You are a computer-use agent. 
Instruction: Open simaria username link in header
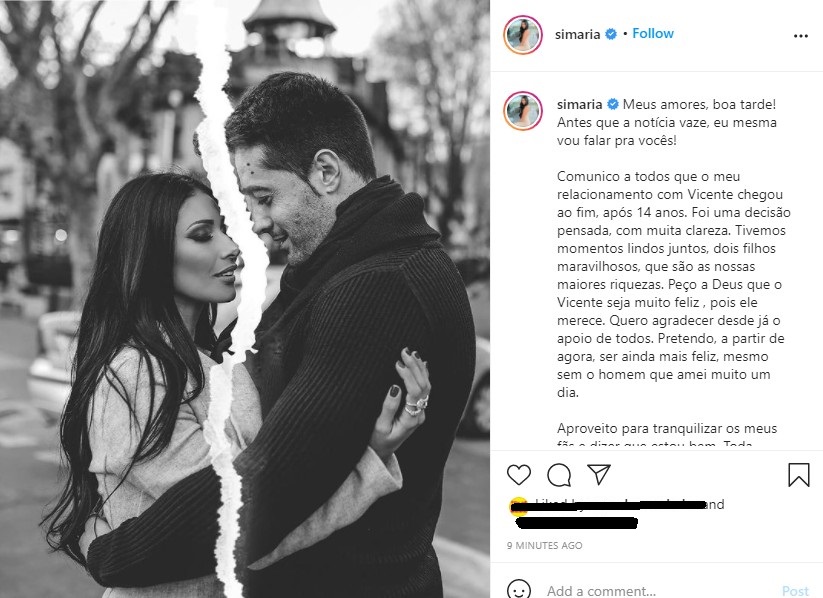577,34
